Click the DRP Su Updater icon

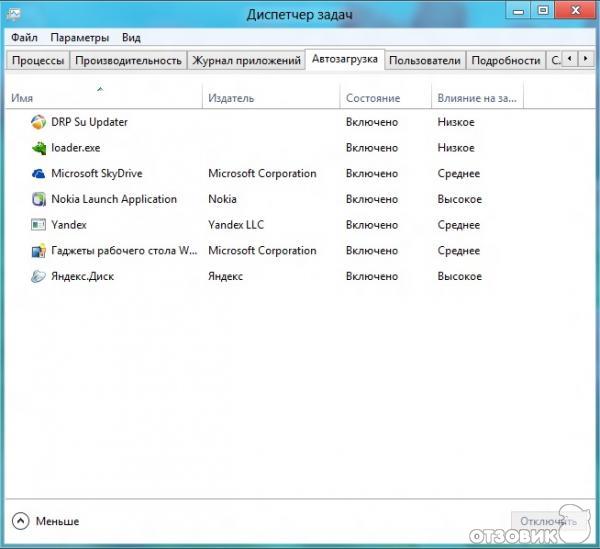38,122
